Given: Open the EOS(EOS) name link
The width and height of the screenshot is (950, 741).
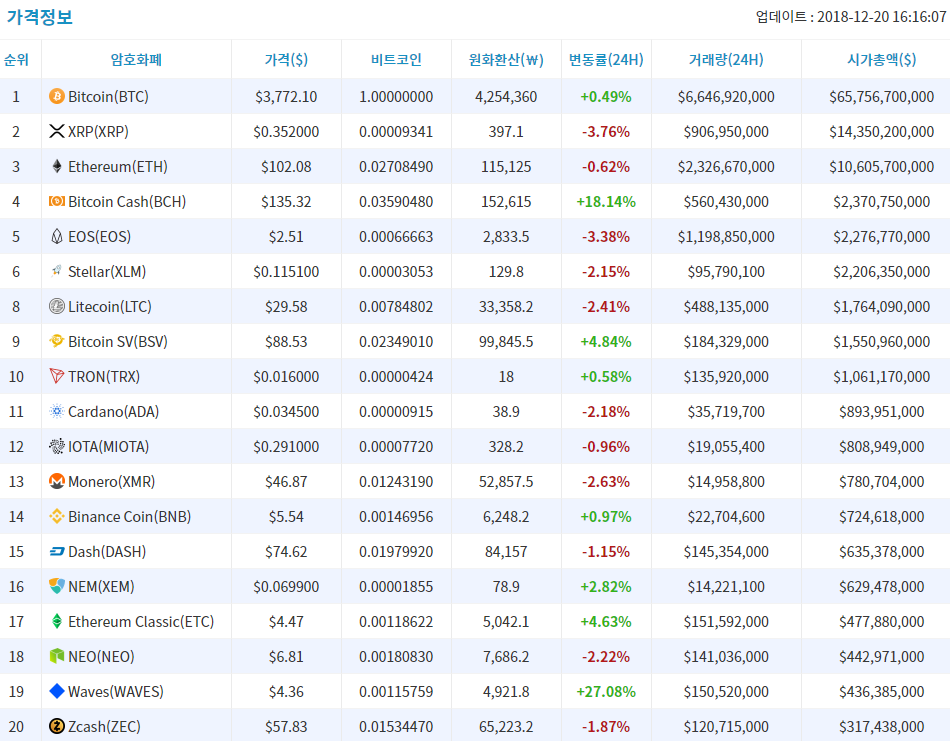Looking at the screenshot, I should (99, 236).
